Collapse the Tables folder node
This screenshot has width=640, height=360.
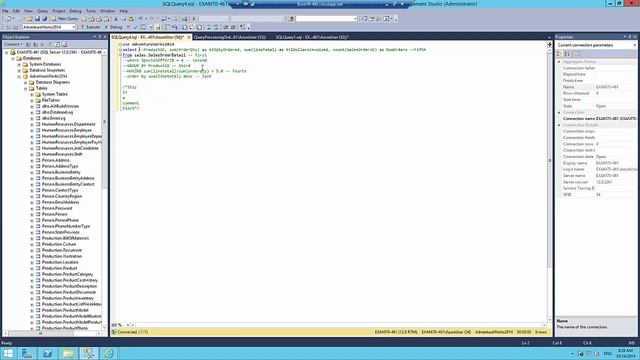(26, 88)
